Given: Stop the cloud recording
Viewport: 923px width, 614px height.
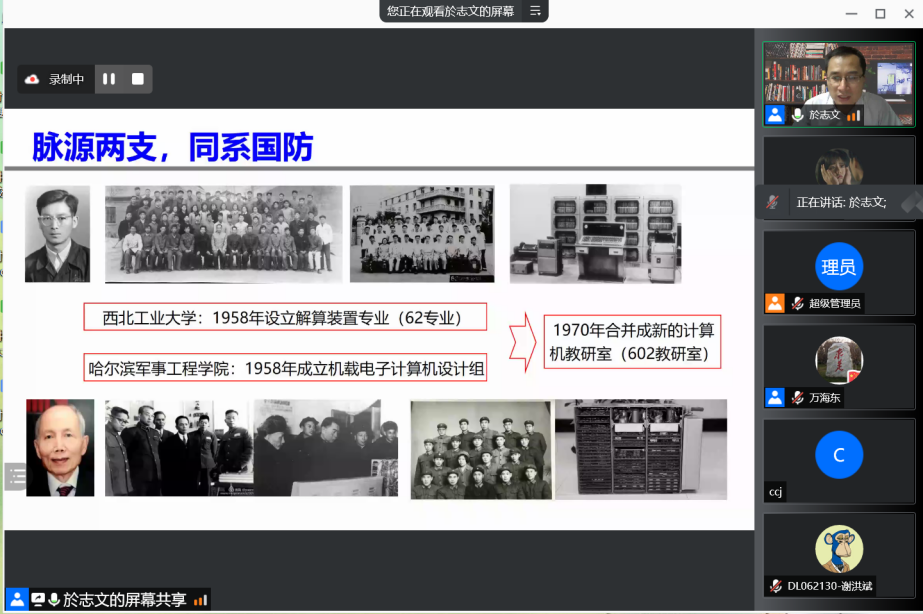Looking at the screenshot, I should [138, 79].
